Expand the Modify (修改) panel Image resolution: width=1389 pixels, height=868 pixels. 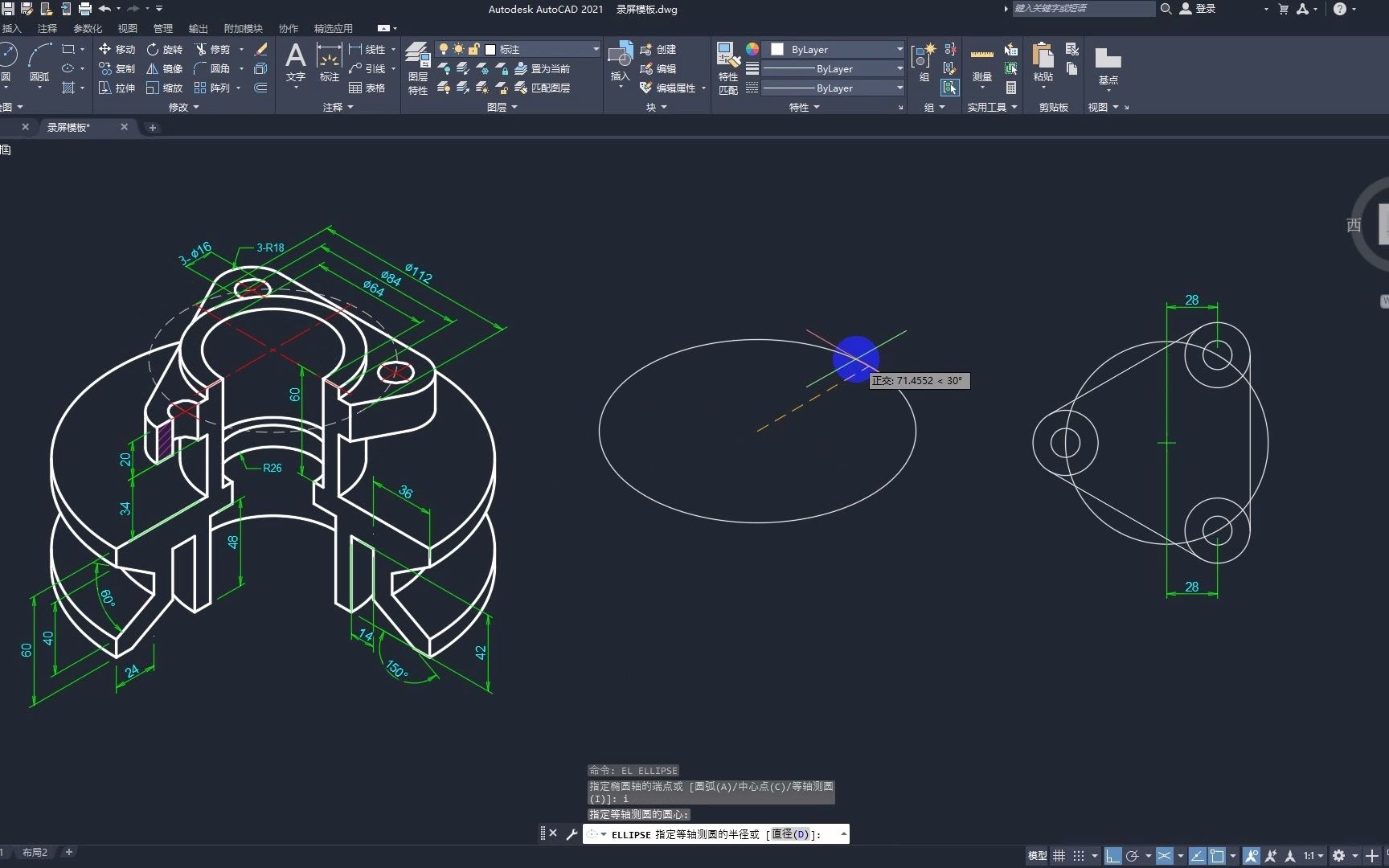(x=183, y=107)
